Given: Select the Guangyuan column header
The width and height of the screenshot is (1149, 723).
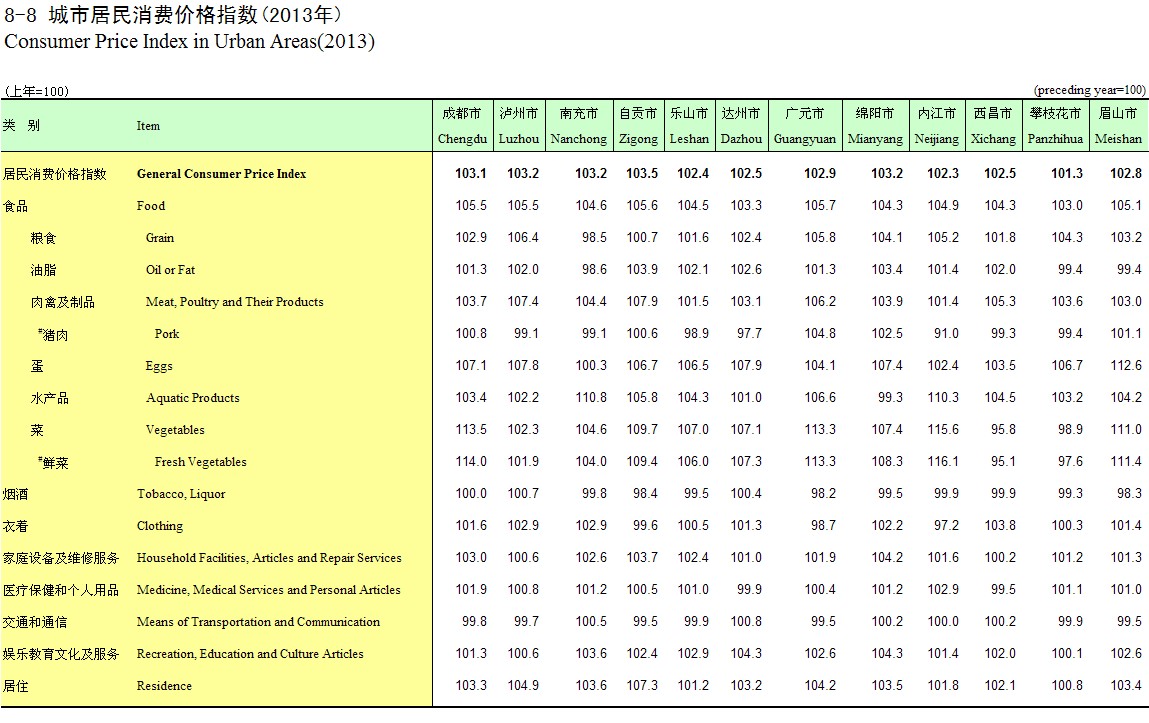Looking at the screenshot, I should click(805, 126).
